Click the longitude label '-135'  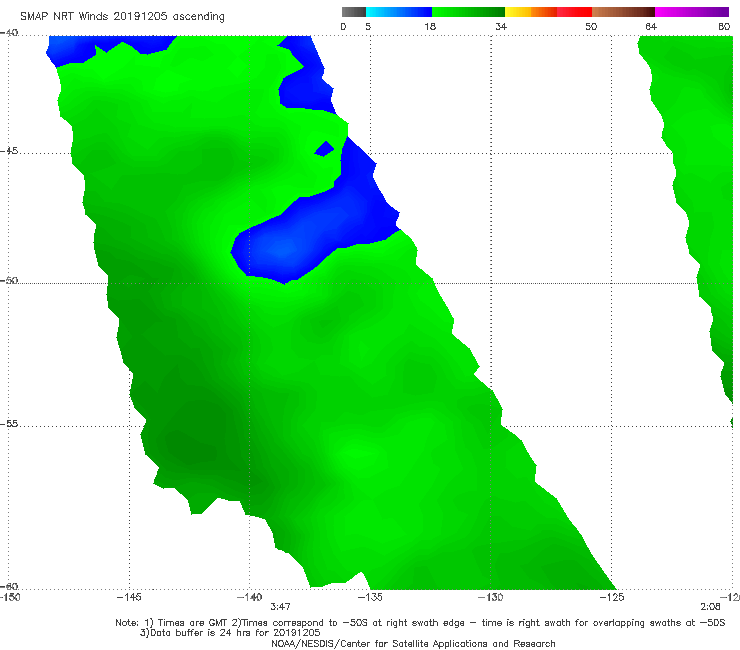click(x=370, y=597)
